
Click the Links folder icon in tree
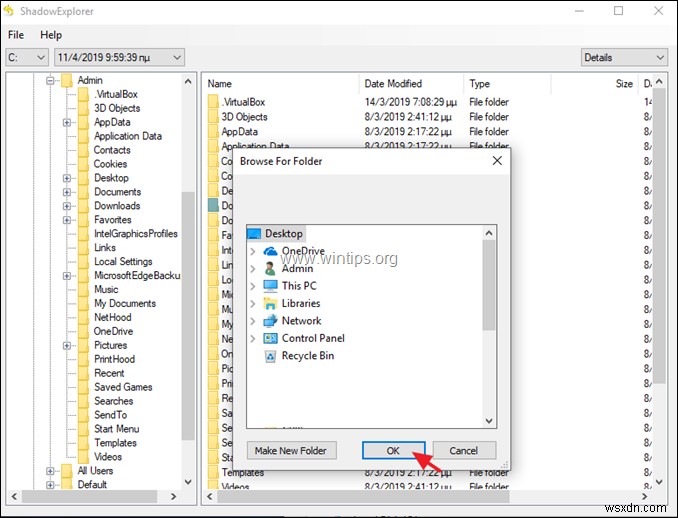tap(83, 248)
